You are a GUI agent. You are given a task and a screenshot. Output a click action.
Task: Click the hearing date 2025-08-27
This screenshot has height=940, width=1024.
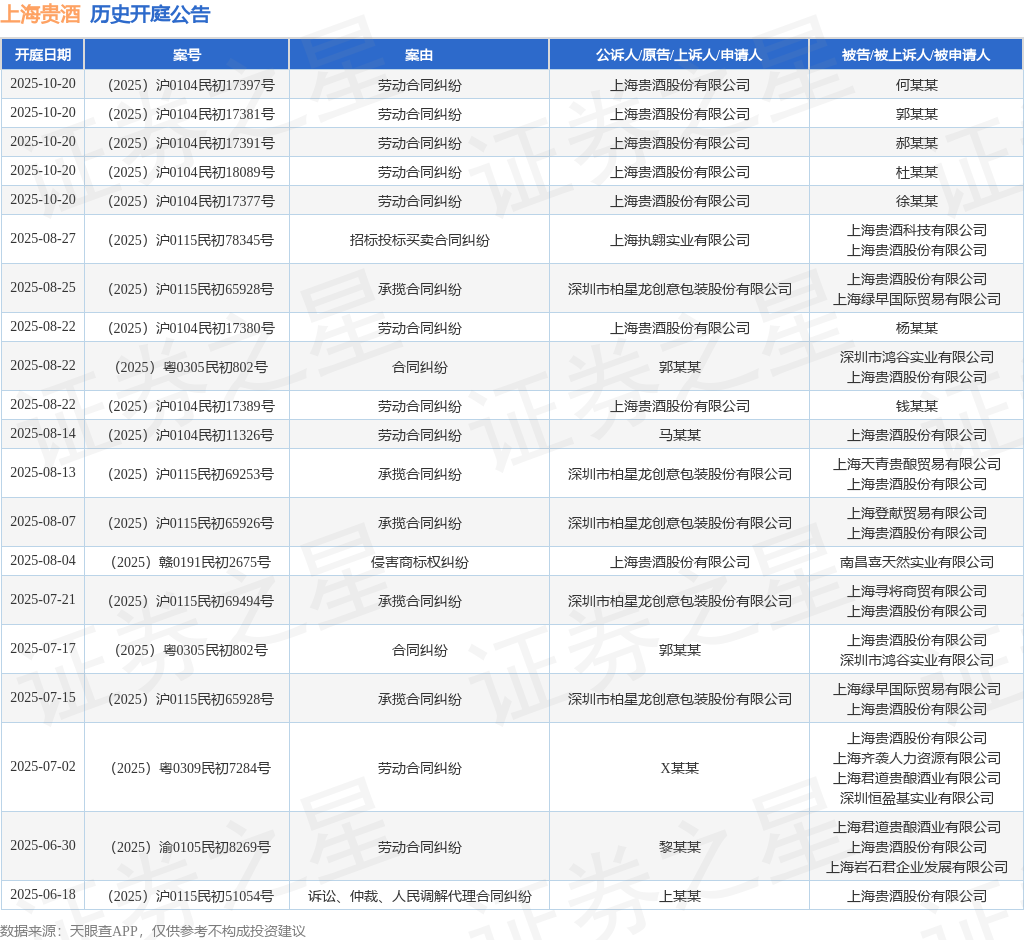click(42, 239)
